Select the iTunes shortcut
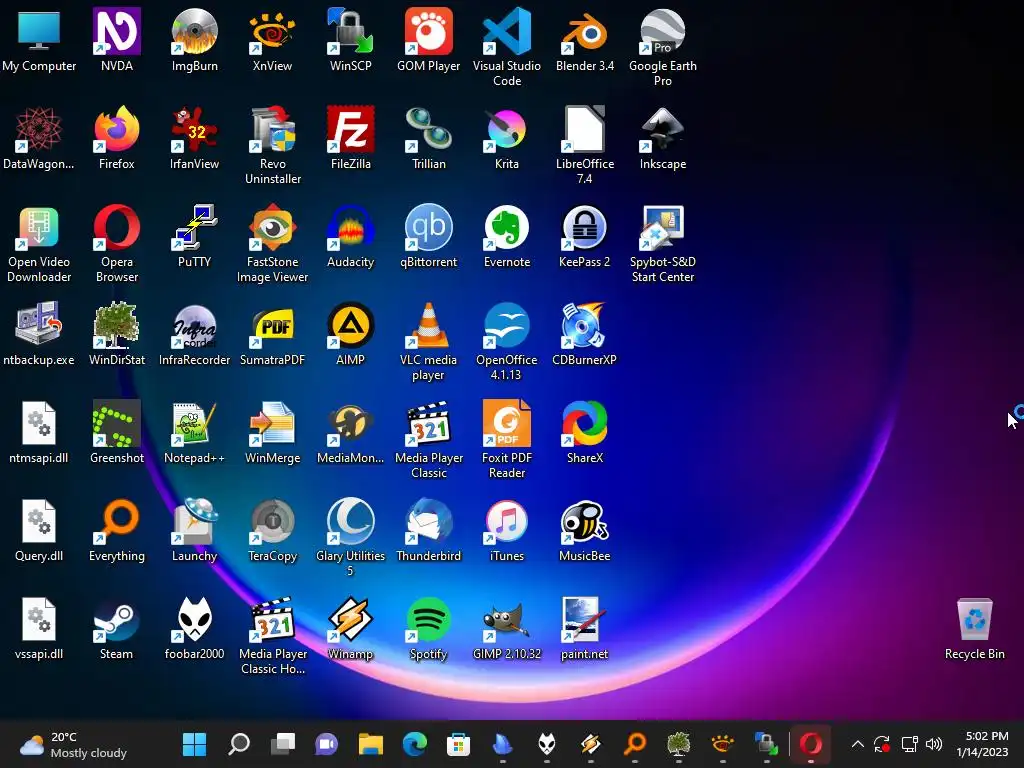The height and width of the screenshot is (768, 1024). tap(507, 521)
